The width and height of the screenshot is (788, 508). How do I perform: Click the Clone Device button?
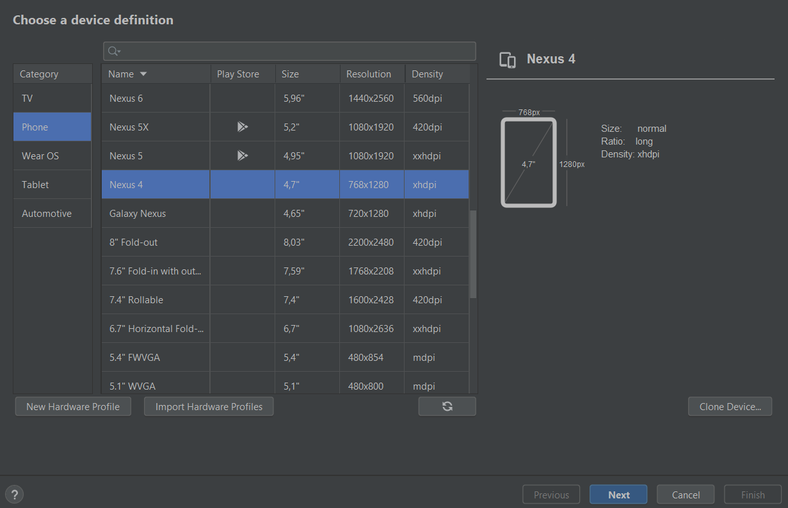click(x=730, y=406)
